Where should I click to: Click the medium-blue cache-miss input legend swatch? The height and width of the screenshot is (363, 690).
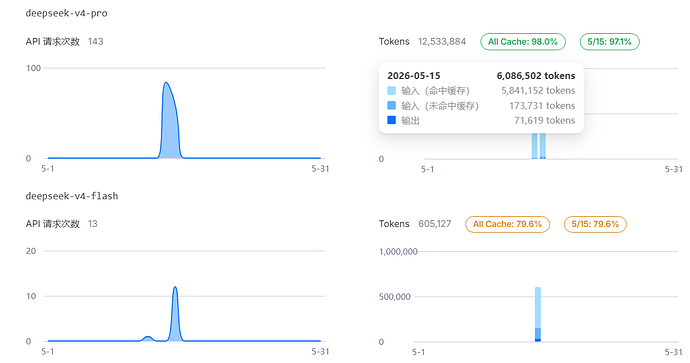point(391,106)
